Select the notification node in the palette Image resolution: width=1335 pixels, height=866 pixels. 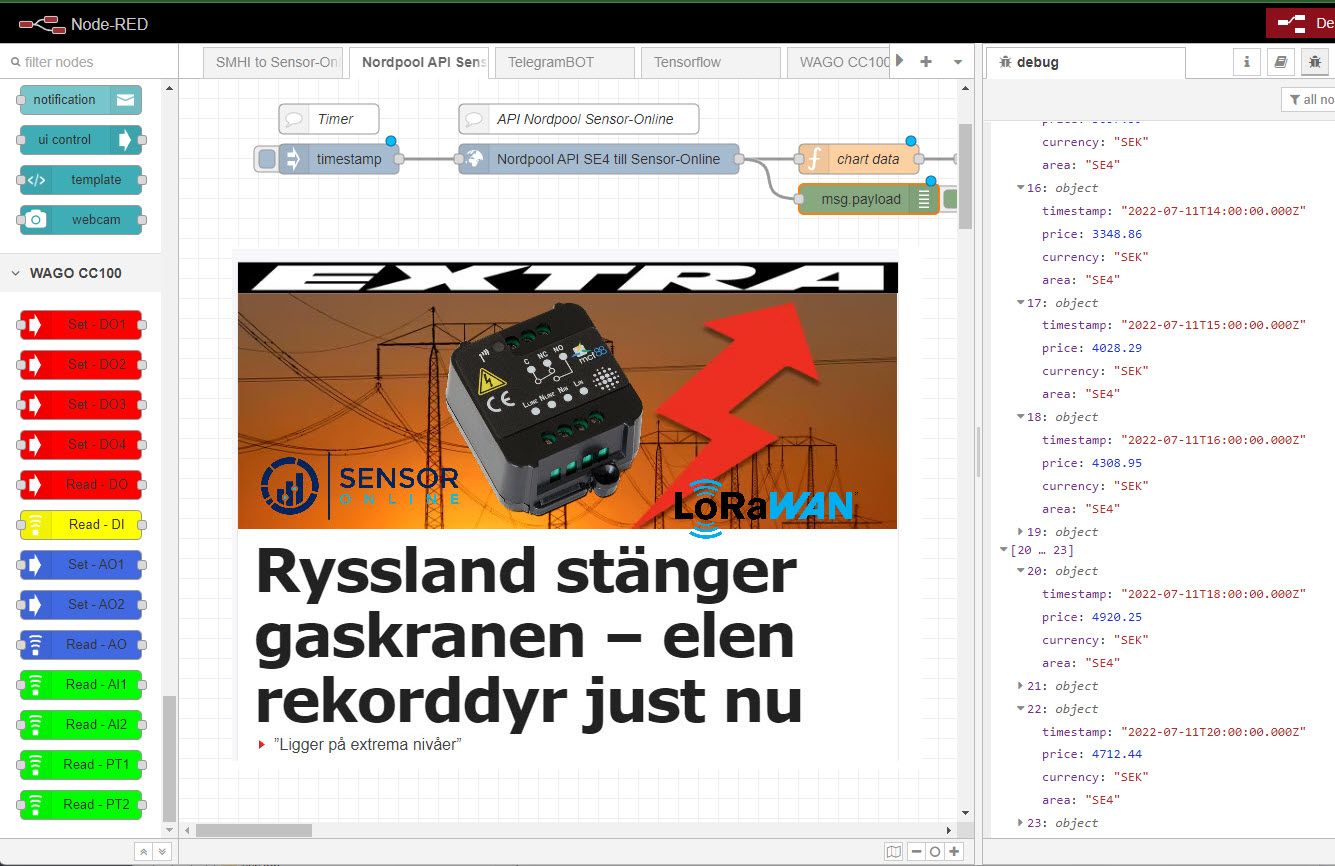[80, 100]
